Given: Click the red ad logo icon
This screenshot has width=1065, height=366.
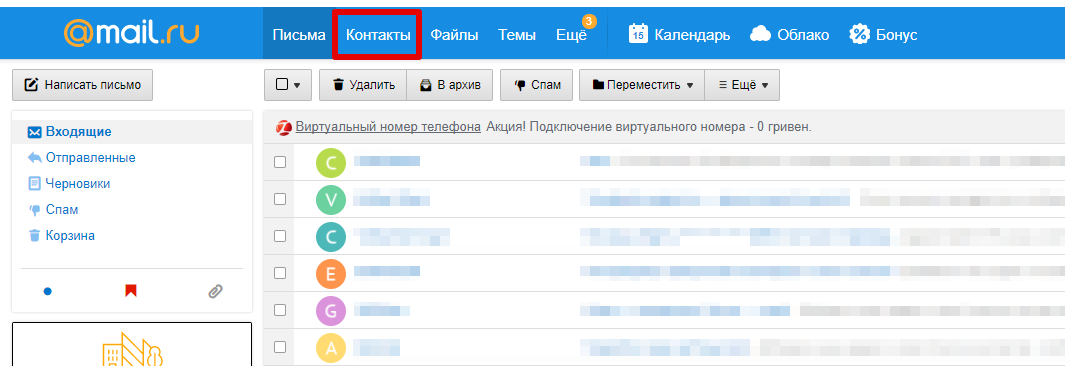Looking at the screenshot, I should coord(283,128).
